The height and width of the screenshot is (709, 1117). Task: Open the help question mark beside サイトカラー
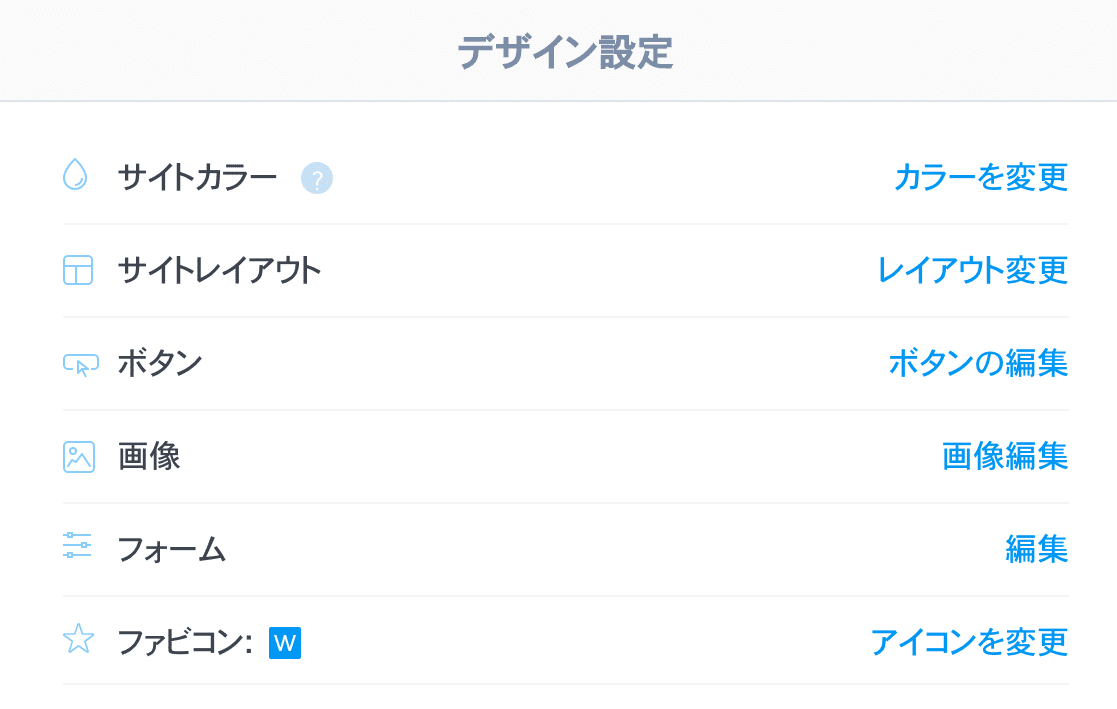pos(317,178)
